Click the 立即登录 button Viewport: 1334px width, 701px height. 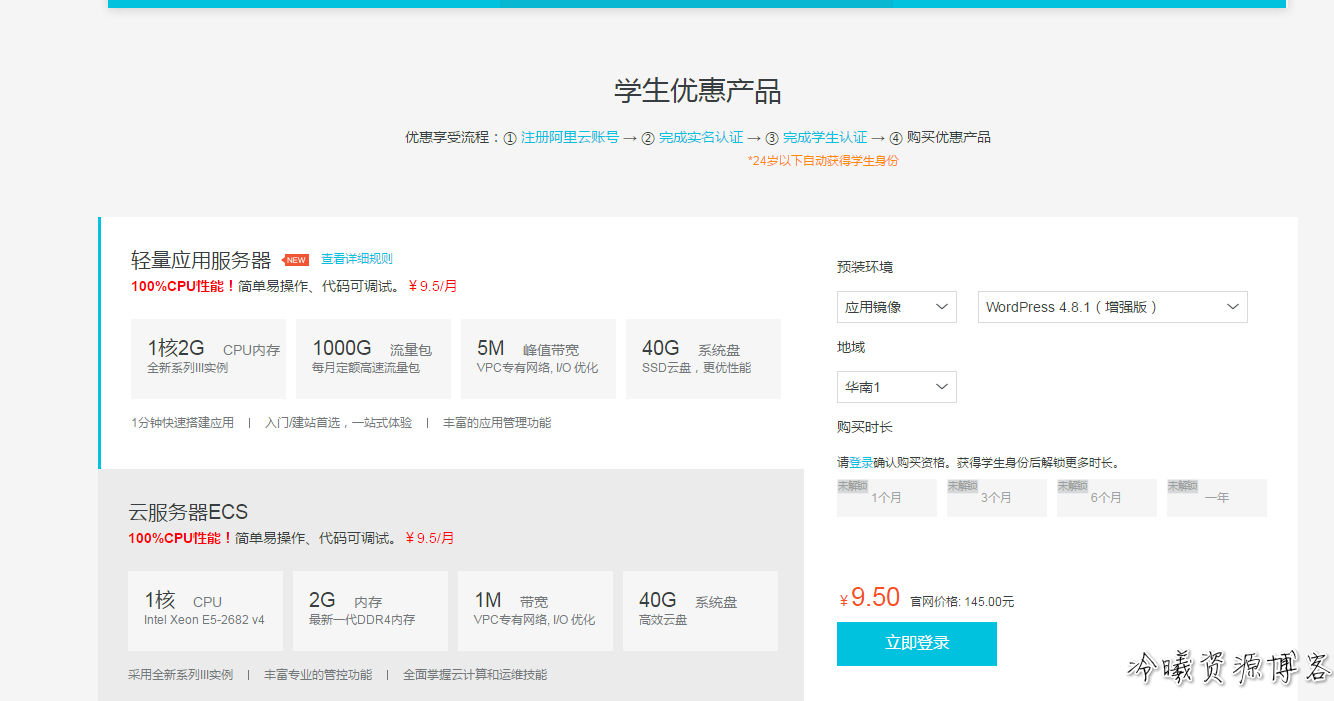[917, 644]
